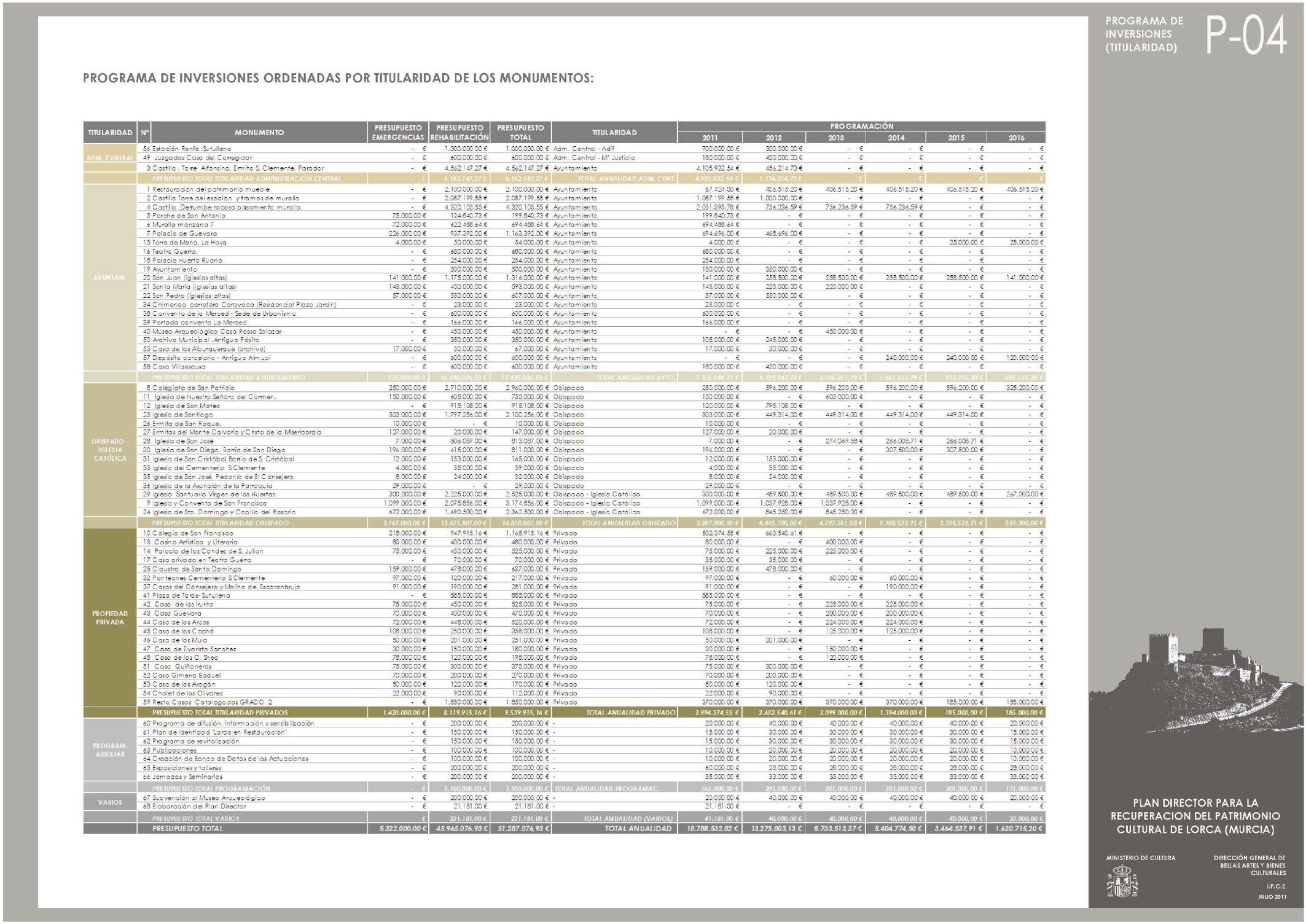Image resolution: width=1306 pixels, height=924 pixels.
Task: Click the 'AYUNTAM.' group label
Action: [110, 278]
